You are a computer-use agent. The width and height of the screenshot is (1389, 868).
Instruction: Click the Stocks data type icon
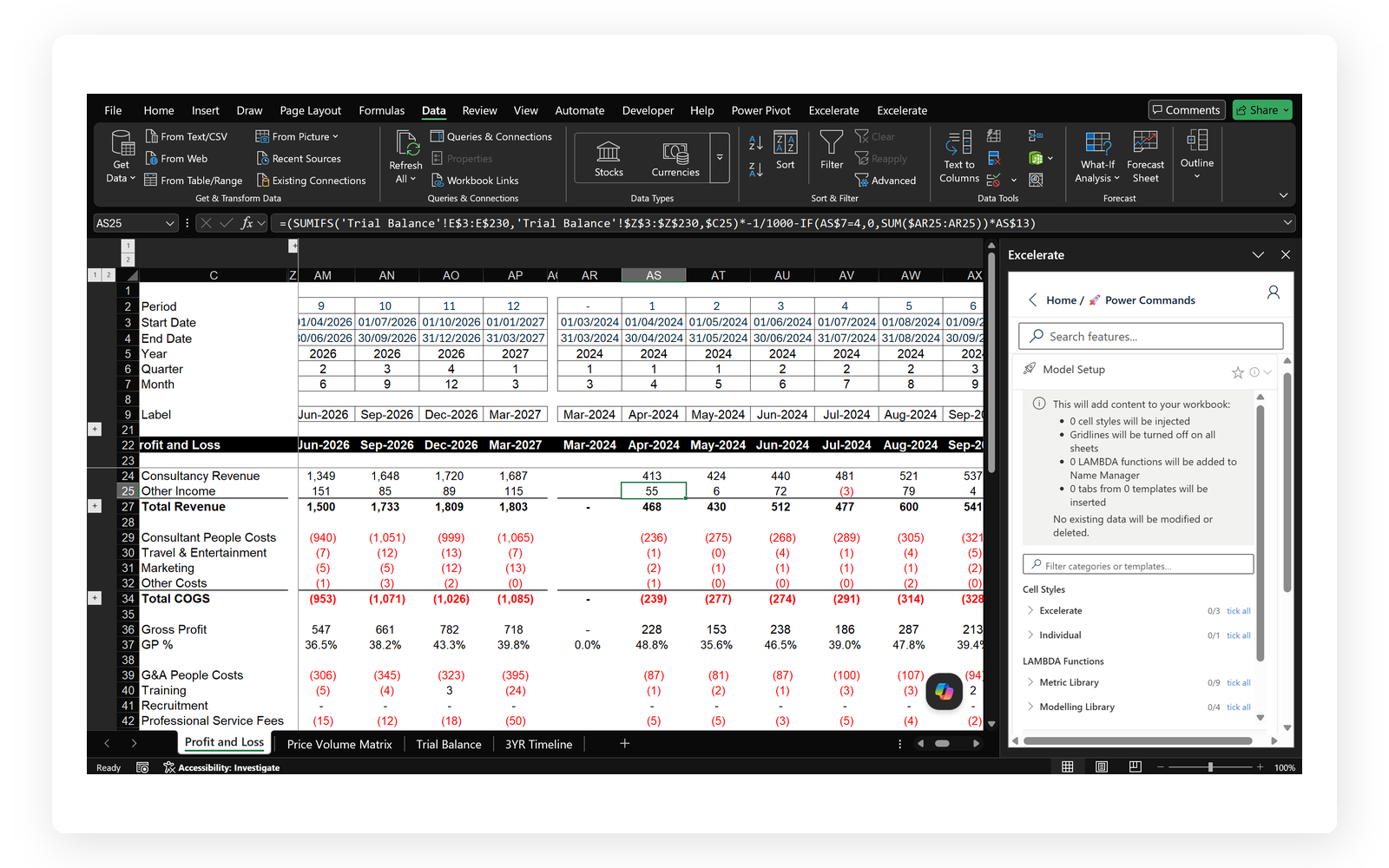tap(609, 159)
